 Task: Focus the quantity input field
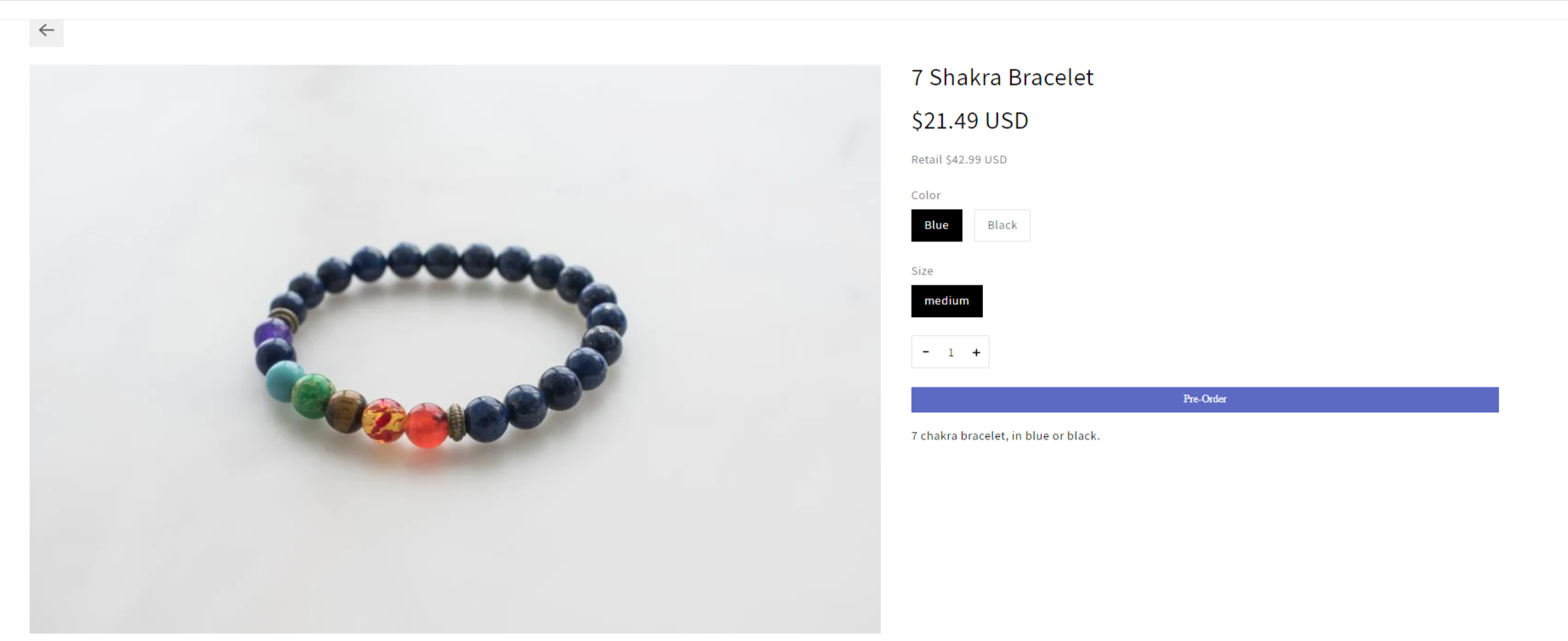(951, 352)
